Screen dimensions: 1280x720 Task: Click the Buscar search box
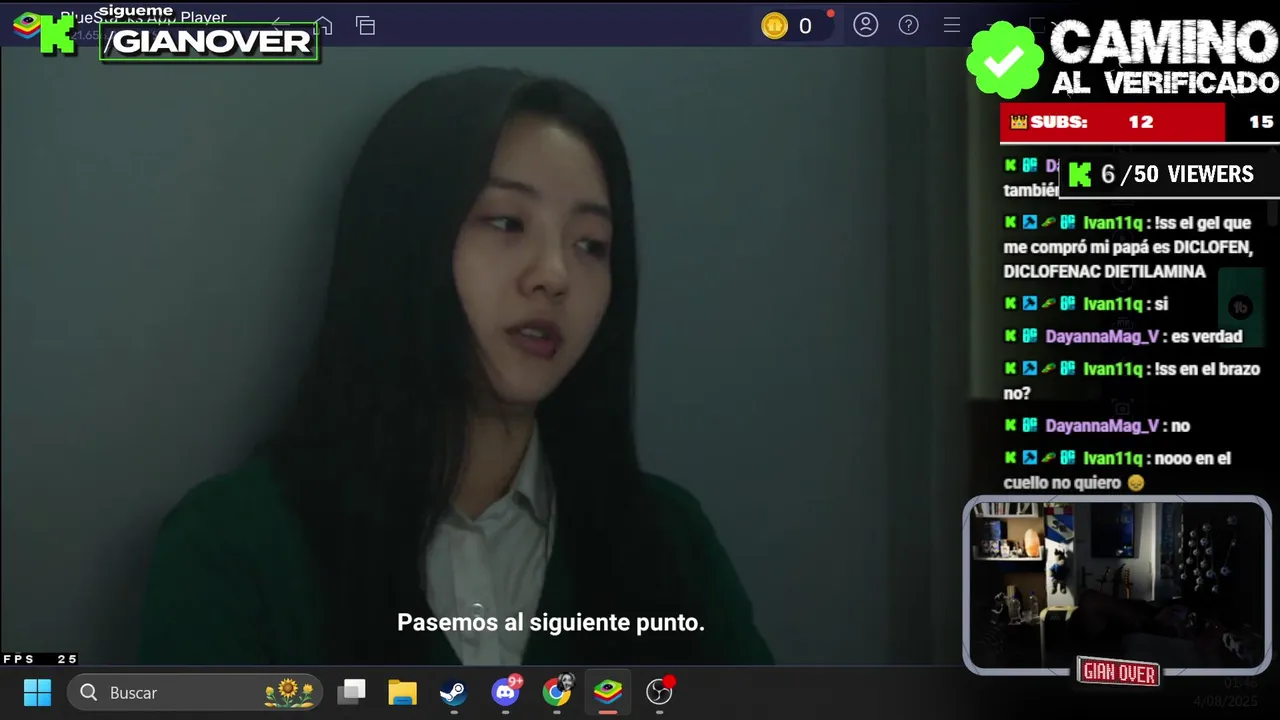(195, 692)
